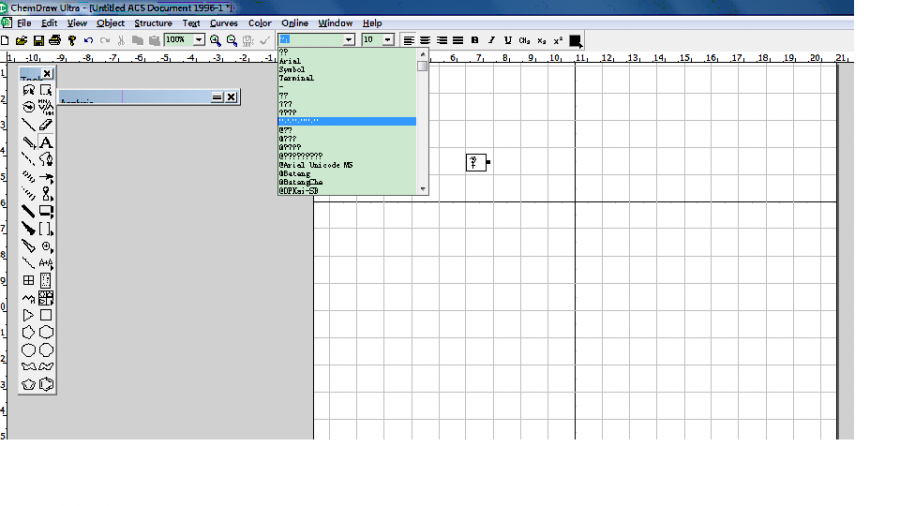Collapse the font name dropdown arrow
The height and width of the screenshot is (506, 900).
349,40
